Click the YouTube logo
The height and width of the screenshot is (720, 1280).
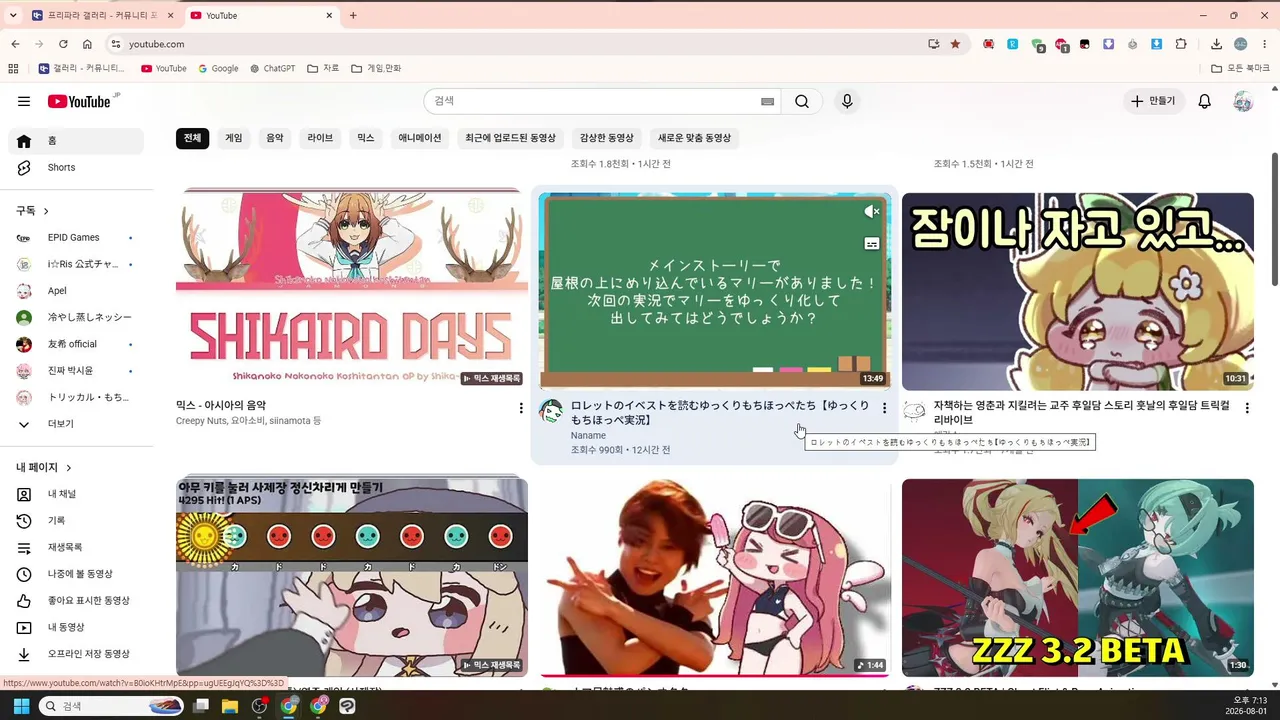(x=82, y=101)
